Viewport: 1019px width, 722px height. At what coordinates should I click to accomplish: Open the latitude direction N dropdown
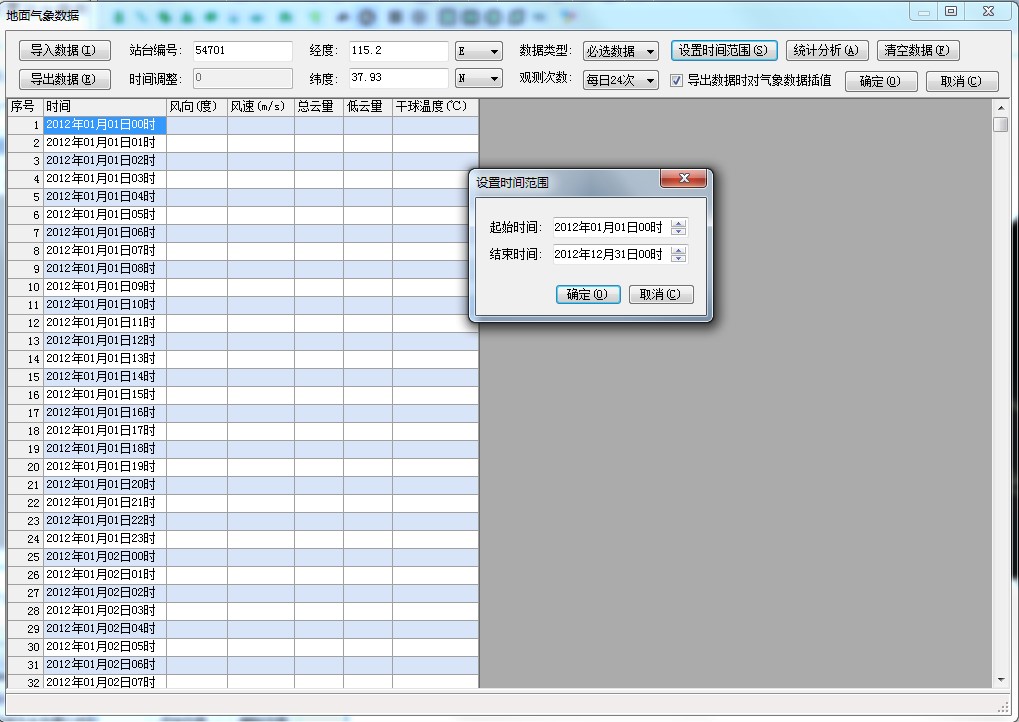[478, 79]
